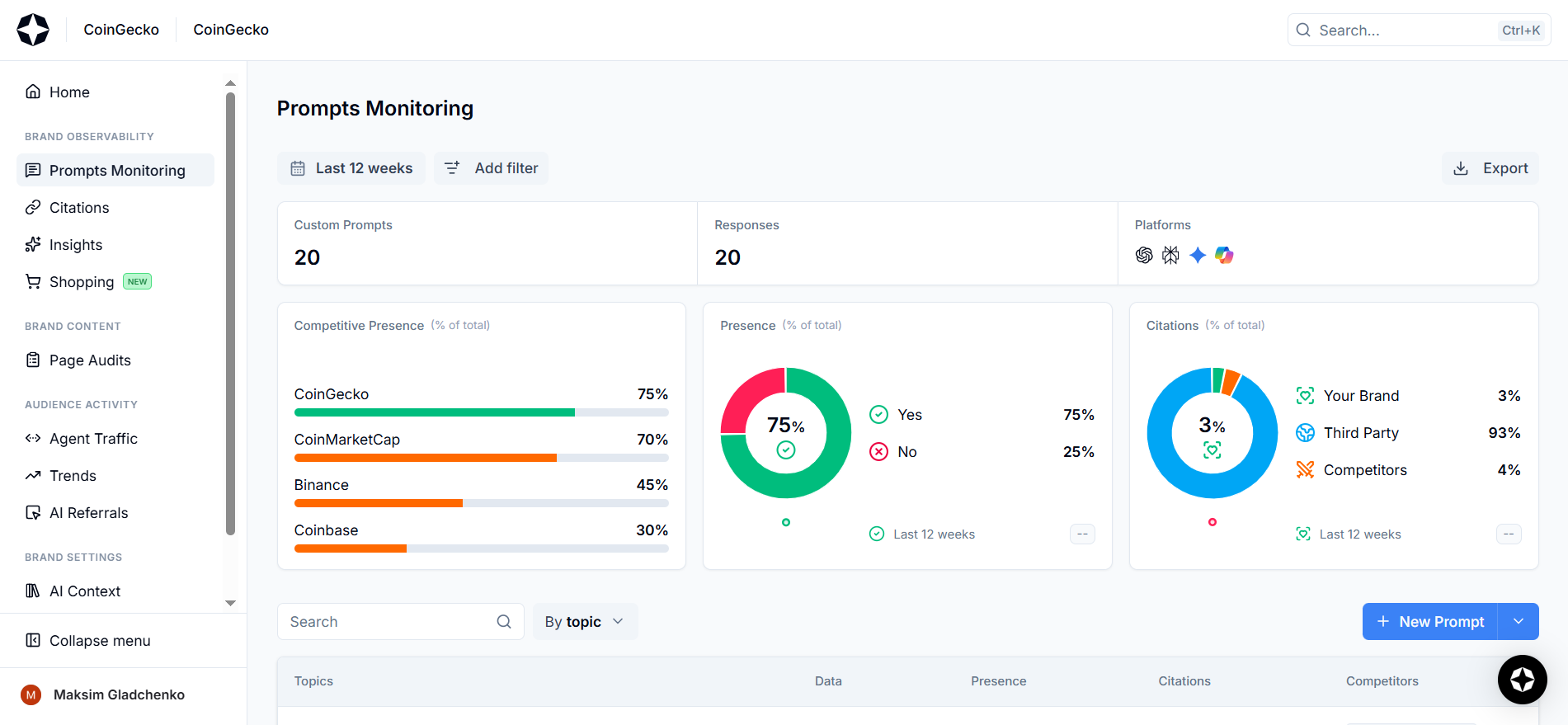The width and height of the screenshot is (1568, 725).
Task: Create a New Prompt
Action: (1430, 622)
